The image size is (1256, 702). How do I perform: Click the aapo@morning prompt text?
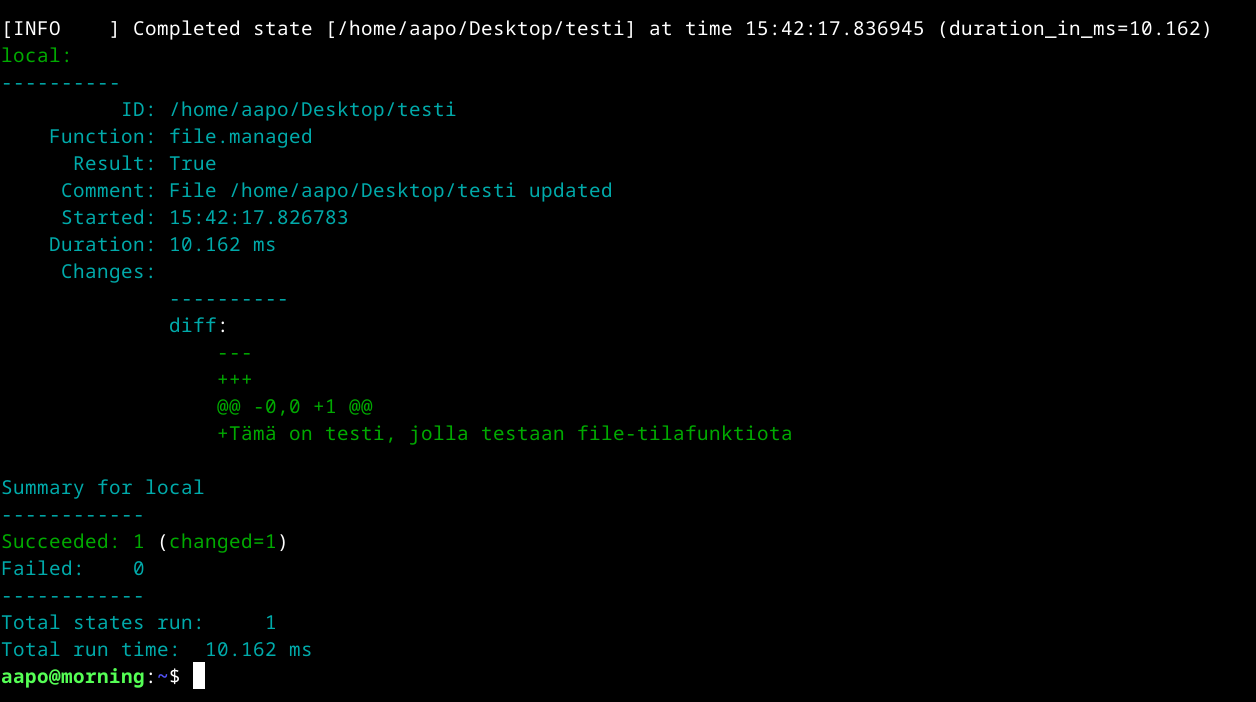[73, 677]
